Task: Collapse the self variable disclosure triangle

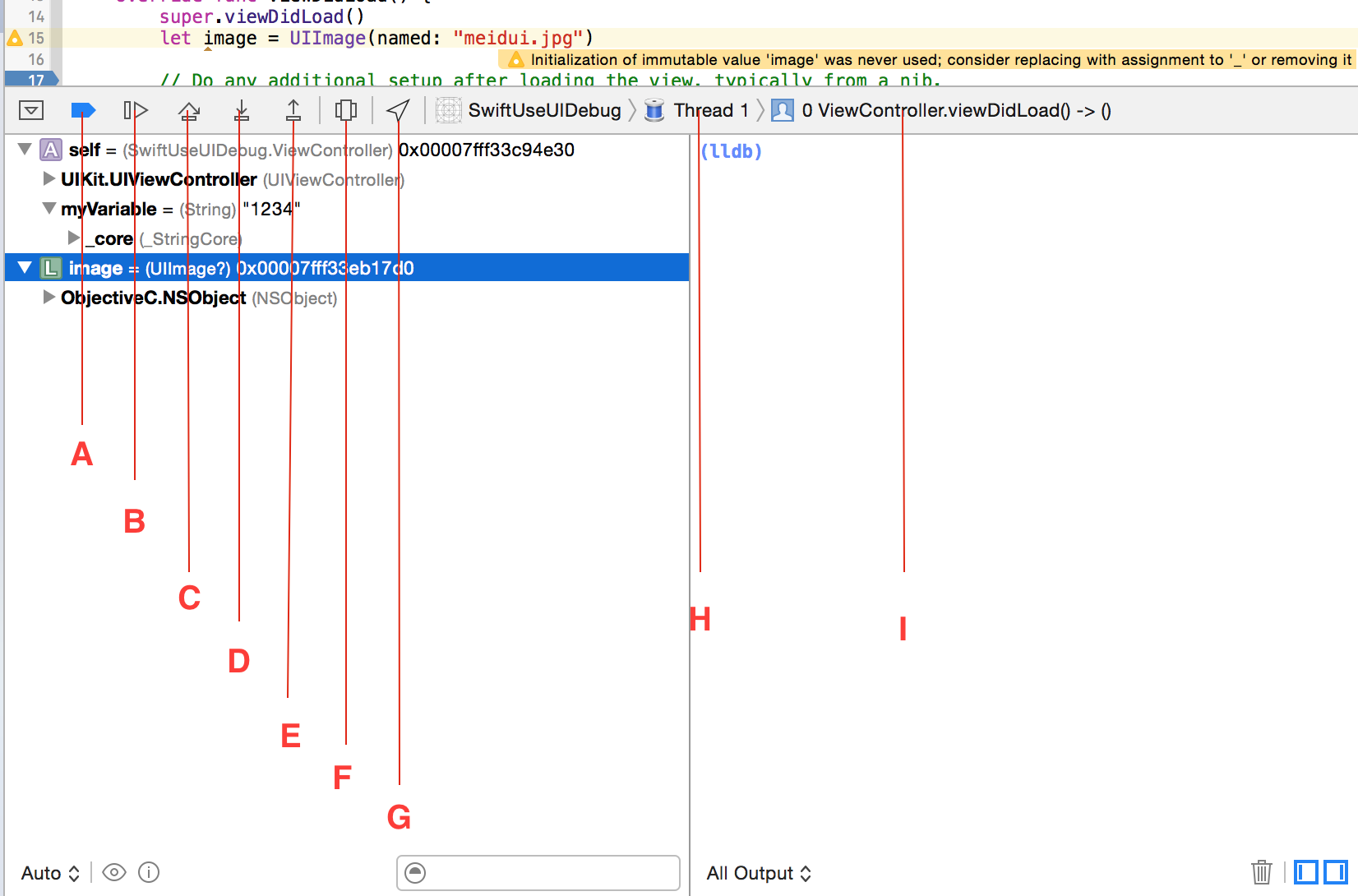Action: 25,150
